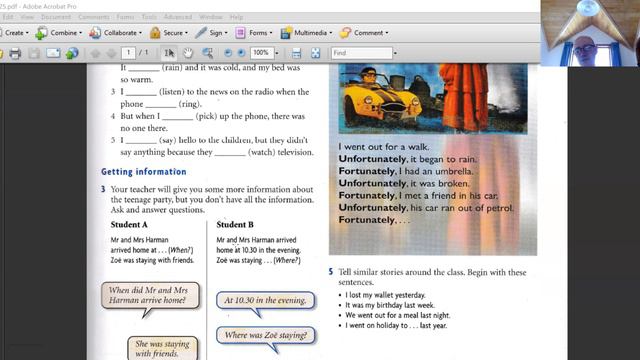The height and width of the screenshot is (360, 640).
Task: Expand the Forms dropdown arrow
Action: (x=271, y=33)
